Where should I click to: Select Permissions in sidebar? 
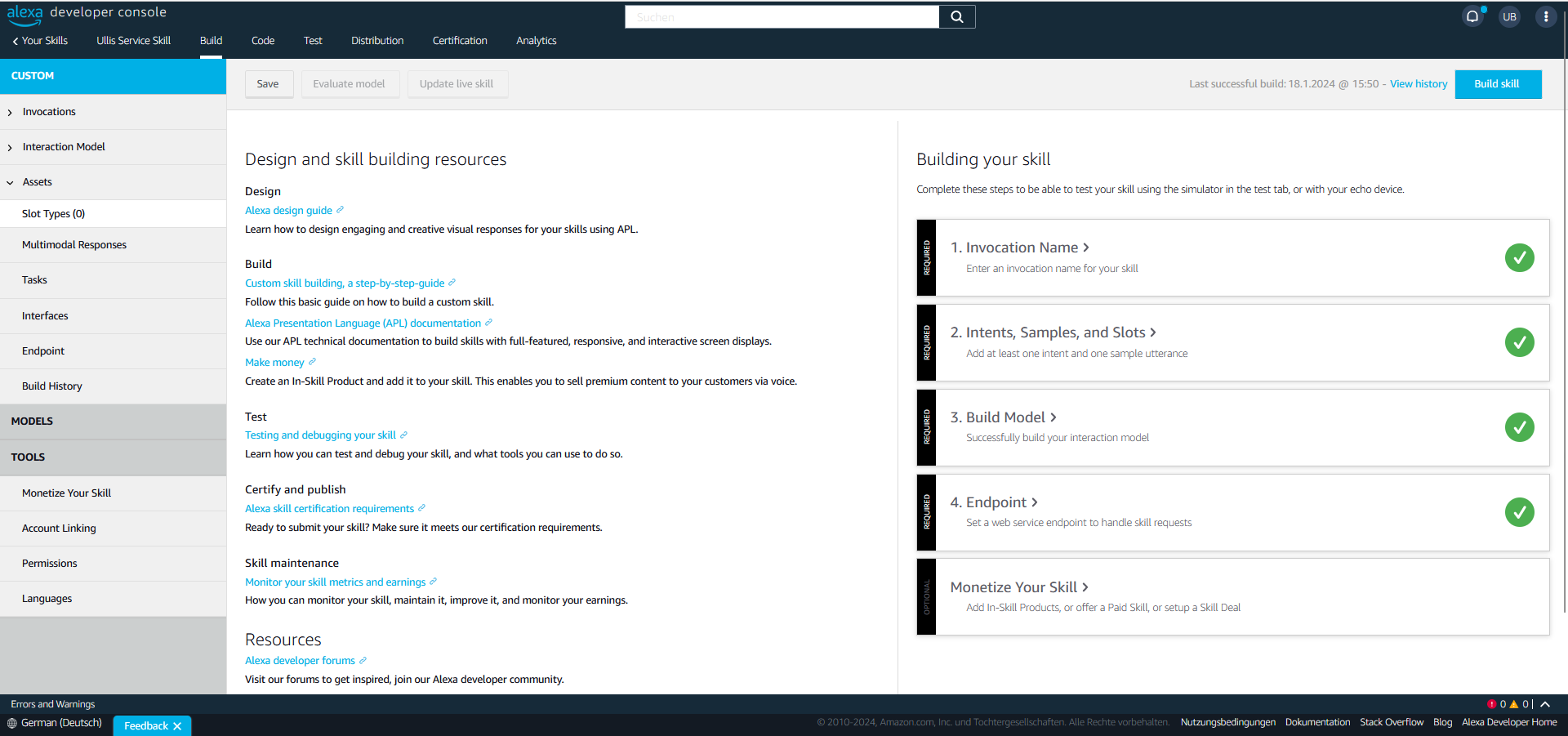point(113,564)
